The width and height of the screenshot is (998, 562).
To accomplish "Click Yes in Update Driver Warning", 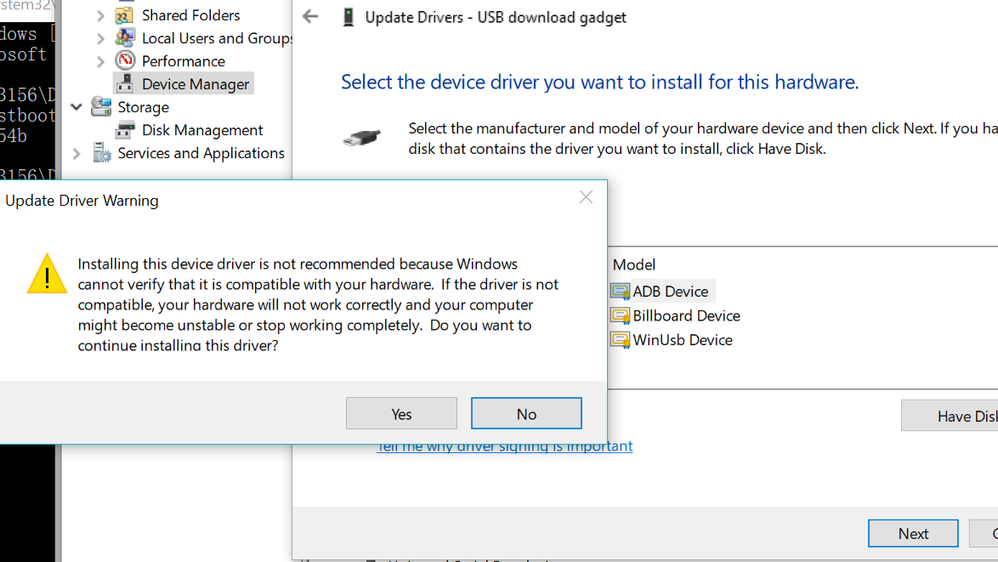I will coord(401,414).
